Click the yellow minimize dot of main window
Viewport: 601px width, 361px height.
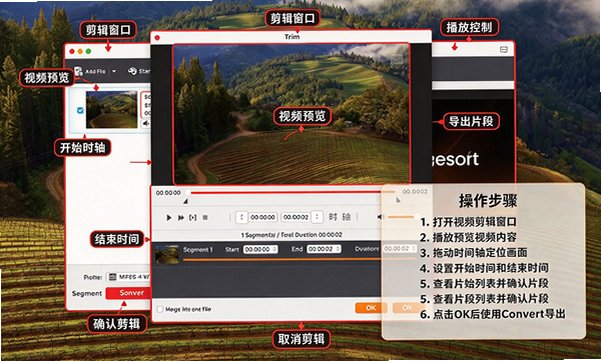click(80, 51)
